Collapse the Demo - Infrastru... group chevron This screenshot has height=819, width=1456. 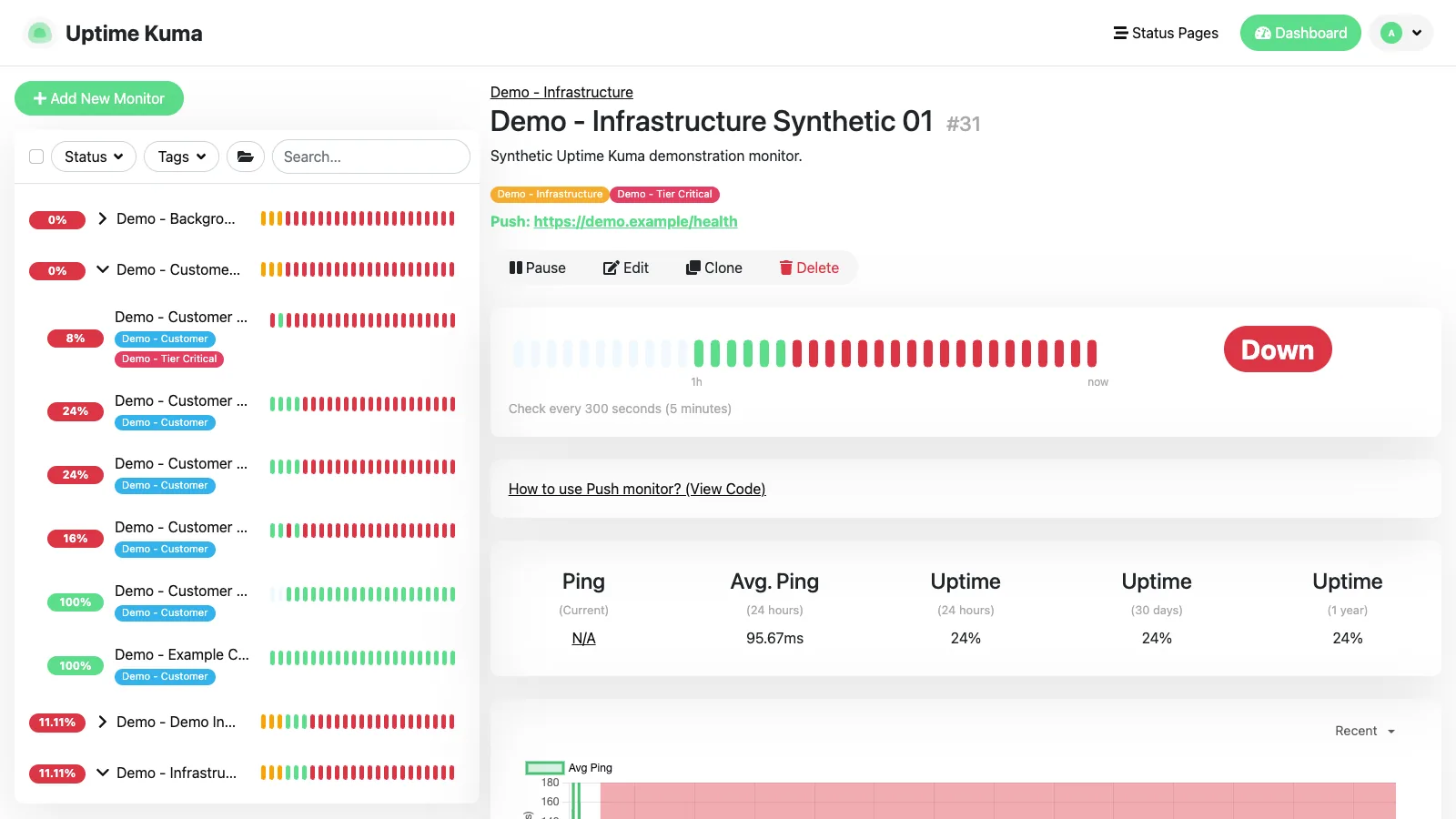point(103,773)
